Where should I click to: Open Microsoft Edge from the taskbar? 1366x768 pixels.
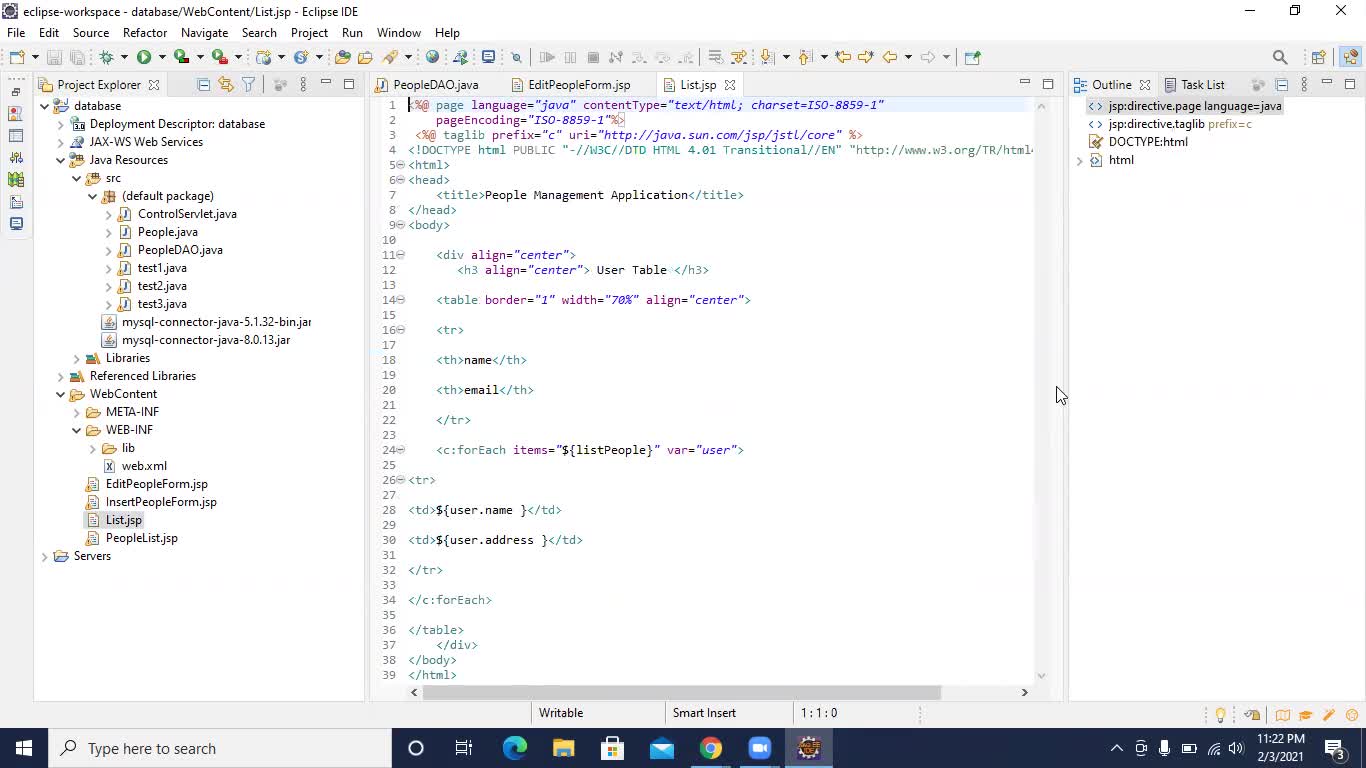click(x=515, y=748)
